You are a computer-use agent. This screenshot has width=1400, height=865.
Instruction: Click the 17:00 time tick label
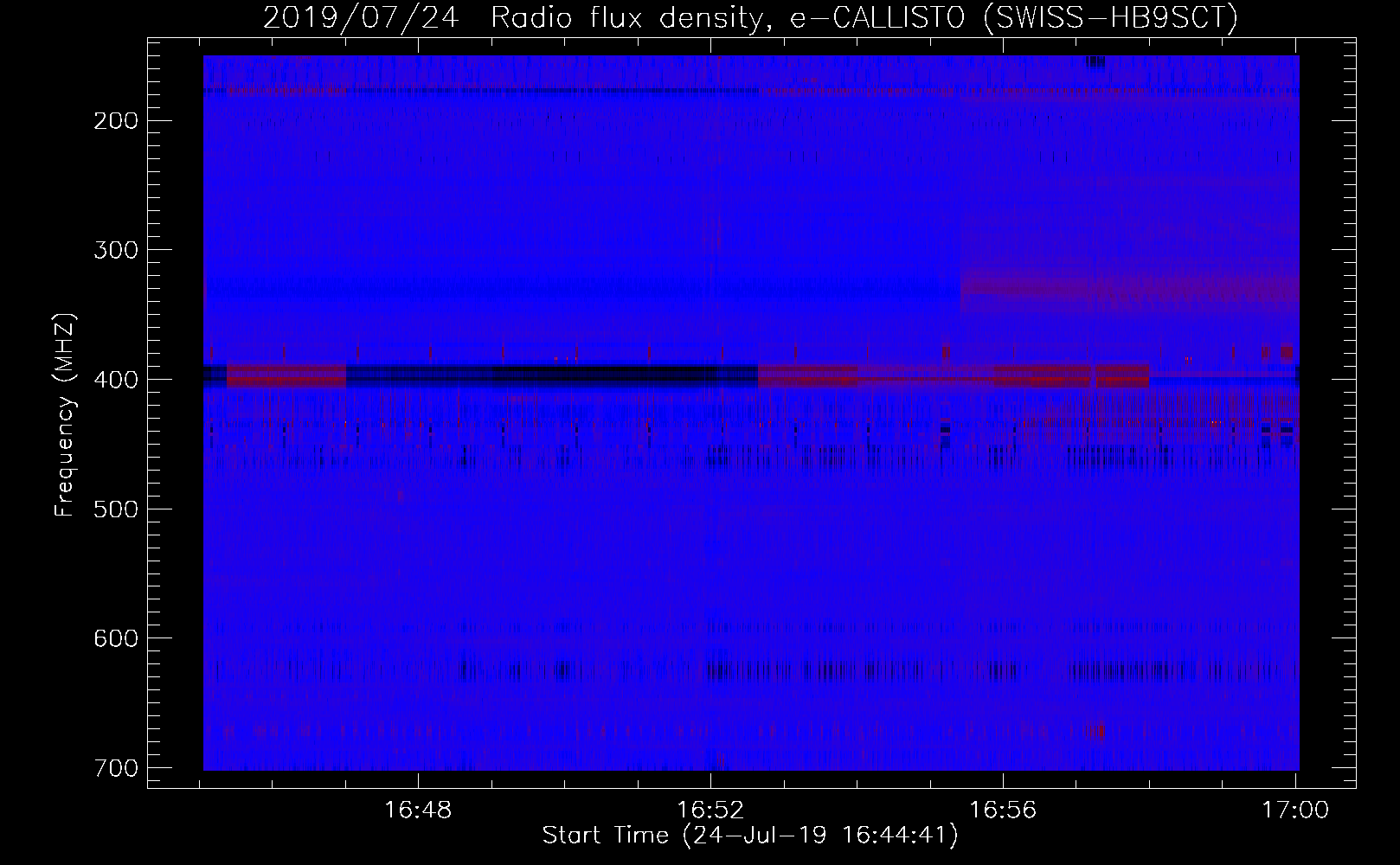(x=1295, y=810)
